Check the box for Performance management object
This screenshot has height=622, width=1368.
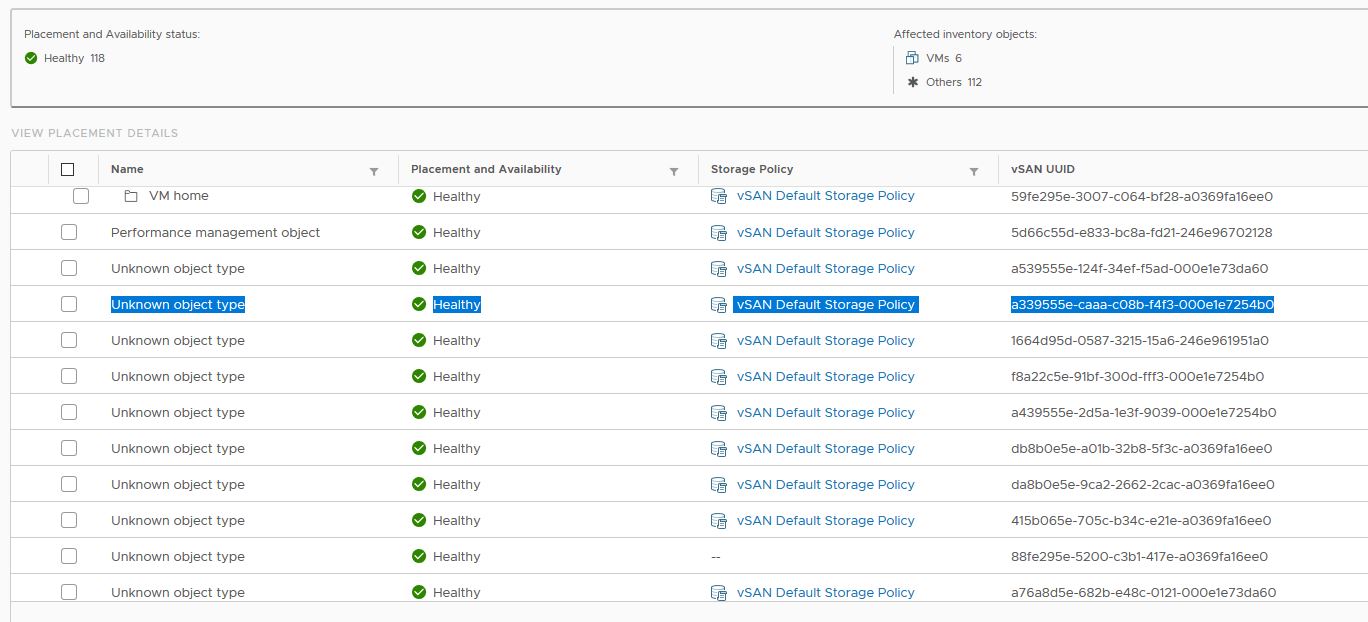(x=69, y=232)
